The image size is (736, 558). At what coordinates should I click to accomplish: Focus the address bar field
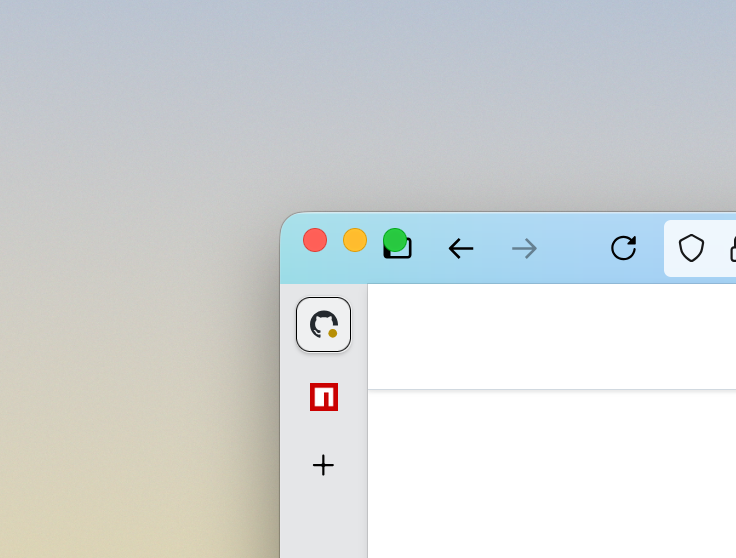[700, 248]
